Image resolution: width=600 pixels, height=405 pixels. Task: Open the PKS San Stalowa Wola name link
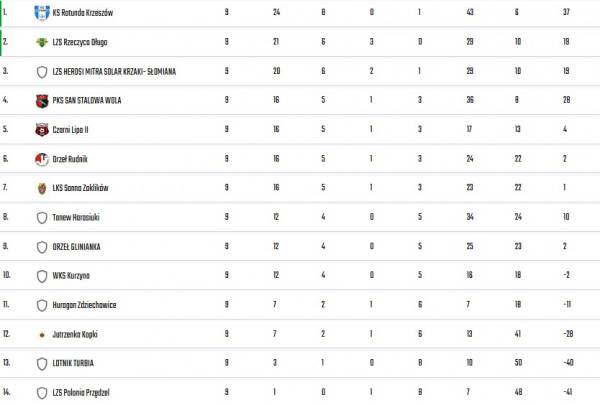coord(87,100)
